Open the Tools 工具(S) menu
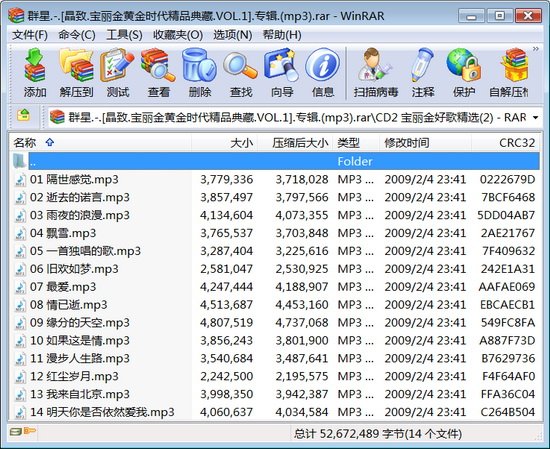This screenshot has width=550, height=449. tap(124, 35)
